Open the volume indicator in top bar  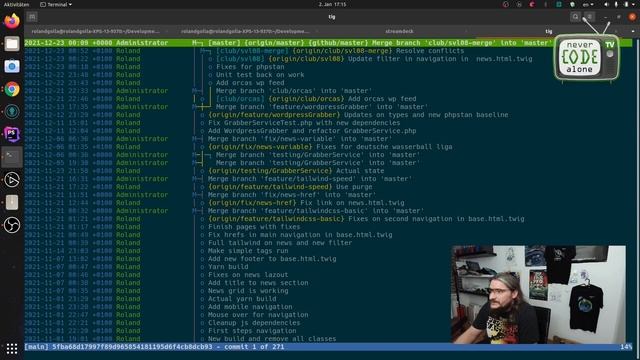tap(607, 4)
